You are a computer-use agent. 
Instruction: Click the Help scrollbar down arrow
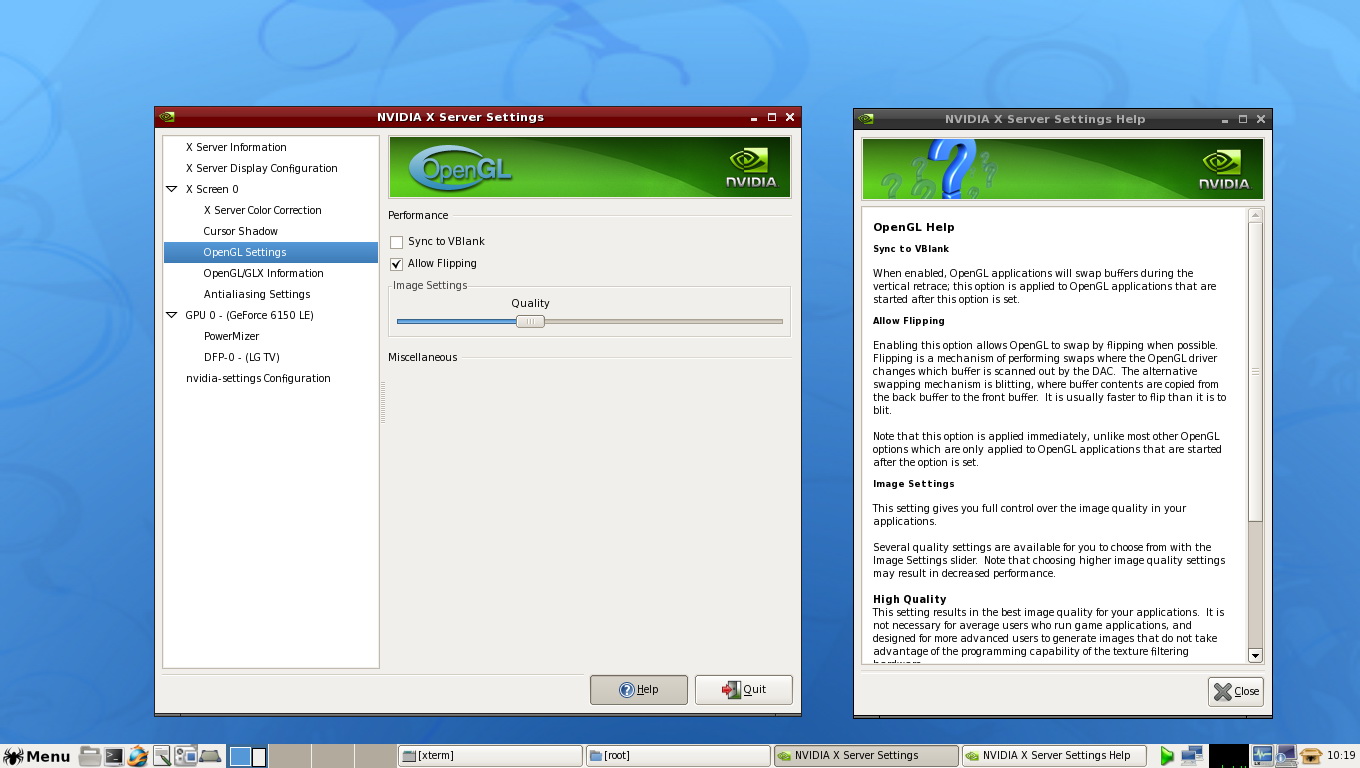[1256, 655]
